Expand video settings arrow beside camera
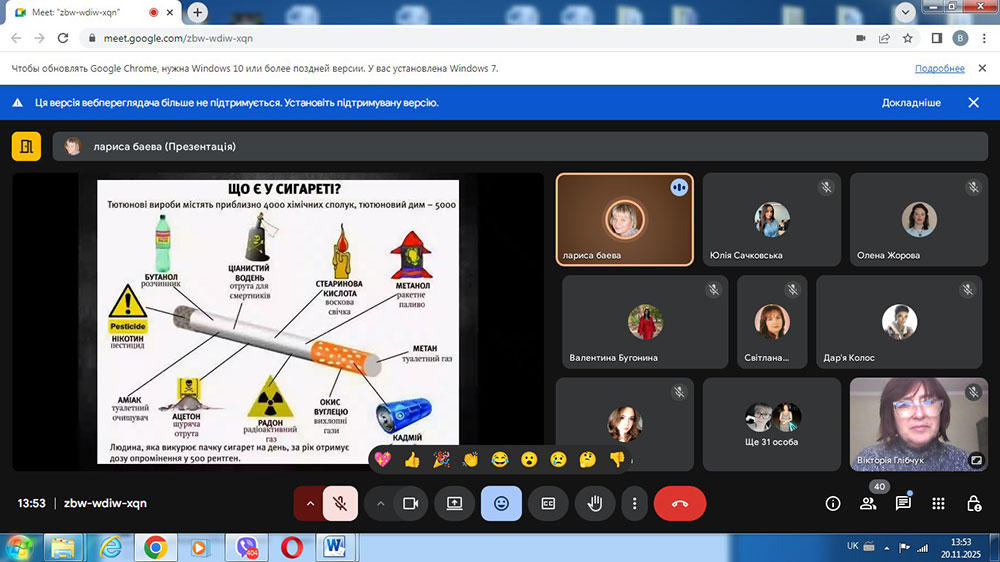This screenshot has width=1000, height=562. pyautogui.click(x=380, y=504)
